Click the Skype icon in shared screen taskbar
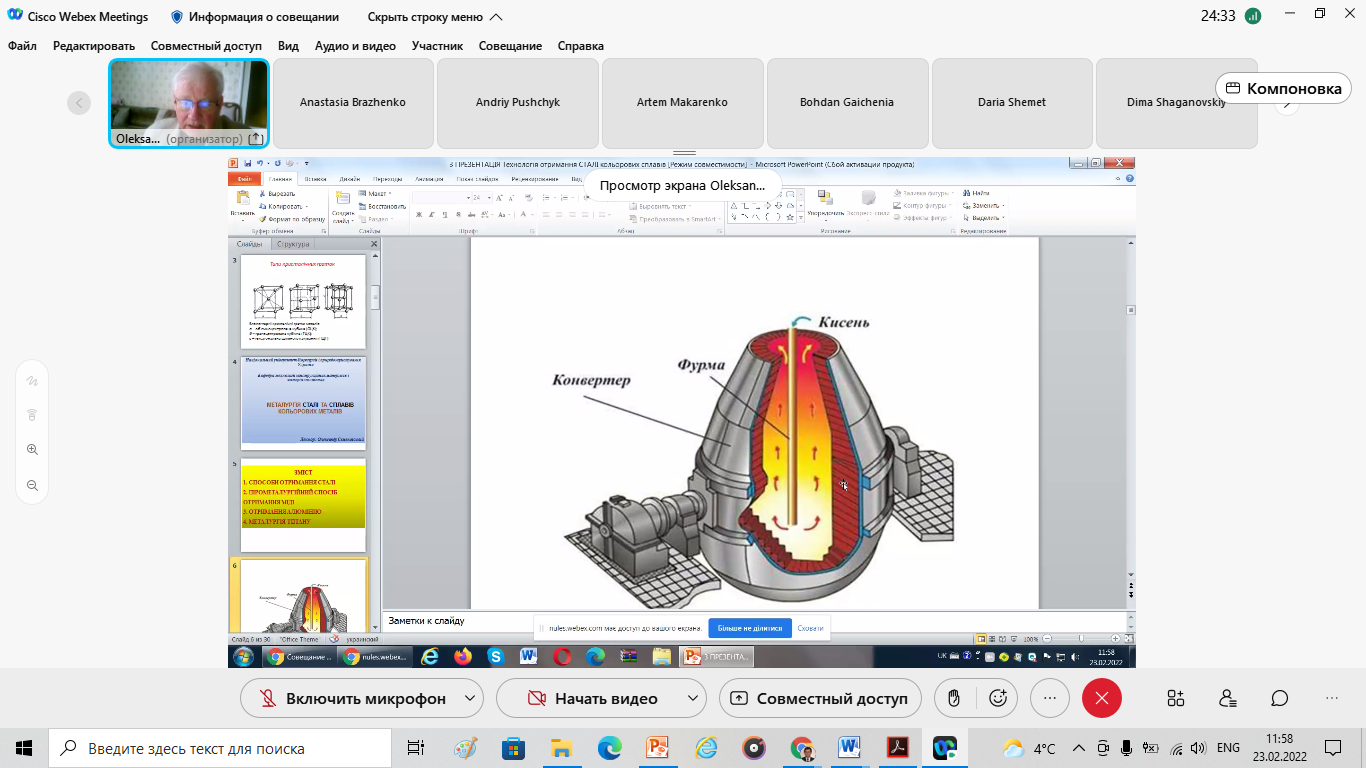This screenshot has height=768, width=1366. coord(495,657)
